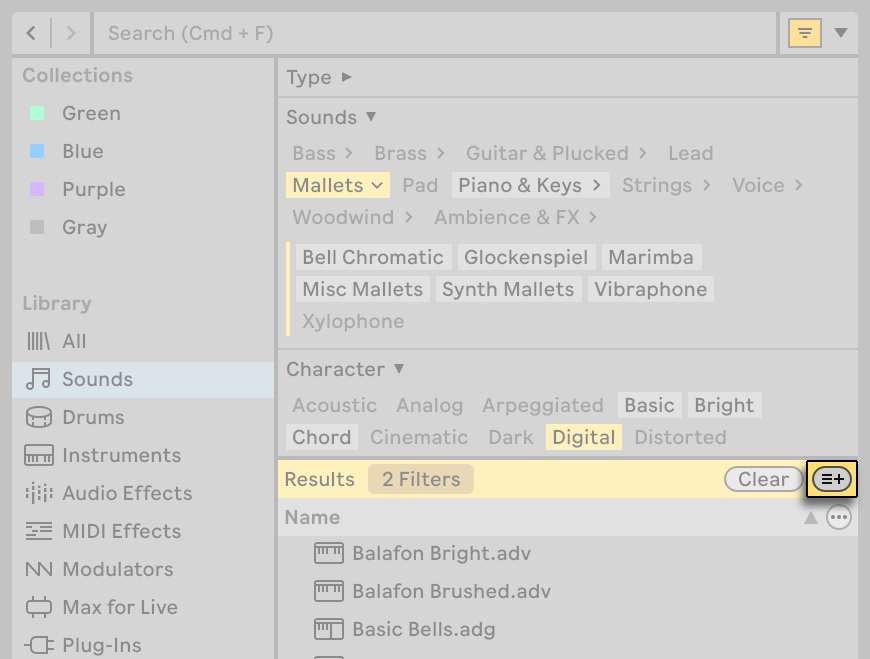
Task: Toggle the Synth Mallets tag
Action: [508, 290]
